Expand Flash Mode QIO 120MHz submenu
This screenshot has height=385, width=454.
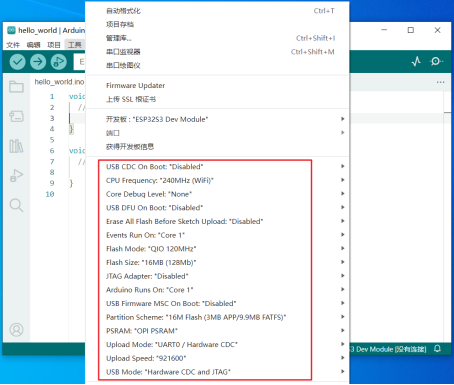(217, 249)
